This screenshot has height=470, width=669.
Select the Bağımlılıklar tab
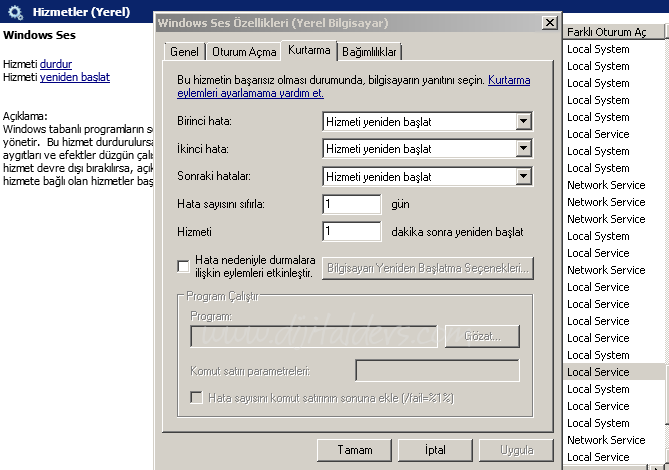(x=369, y=52)
